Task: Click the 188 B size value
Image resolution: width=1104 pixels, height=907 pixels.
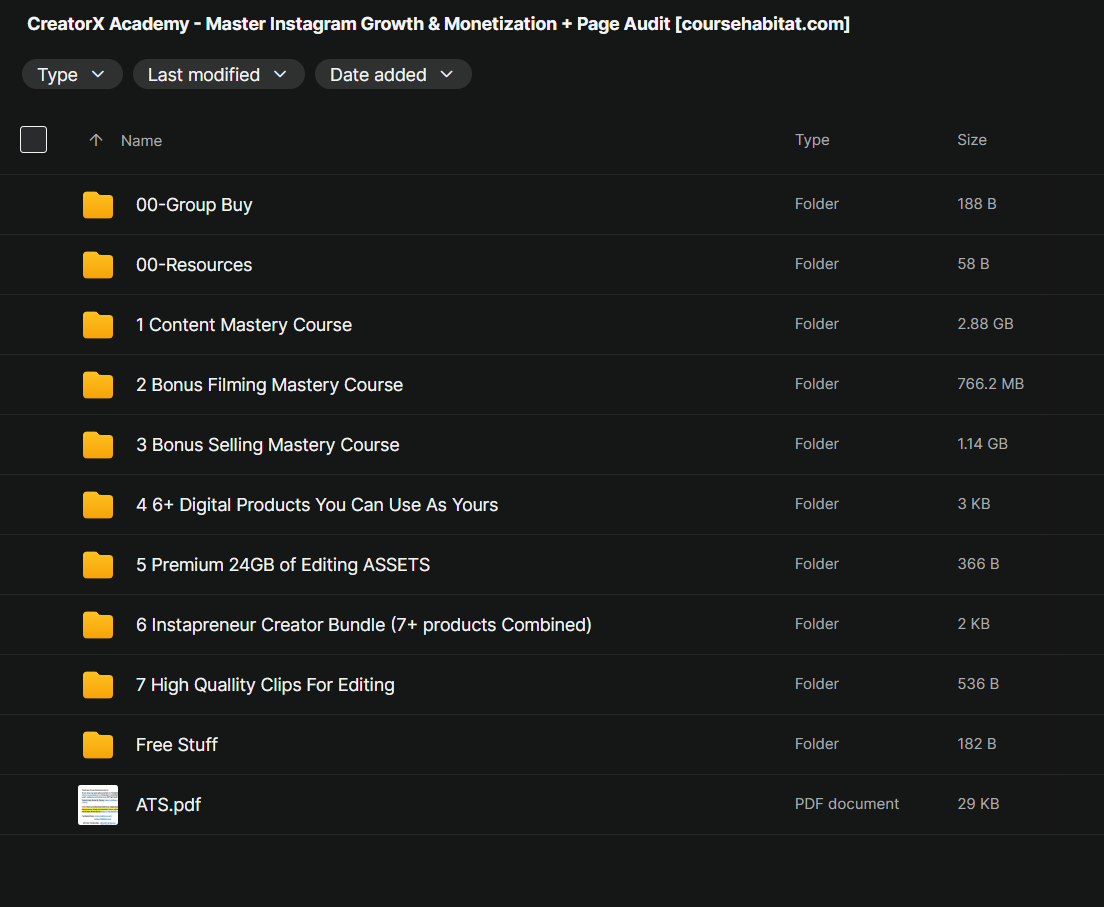Action: click(977, 204)
